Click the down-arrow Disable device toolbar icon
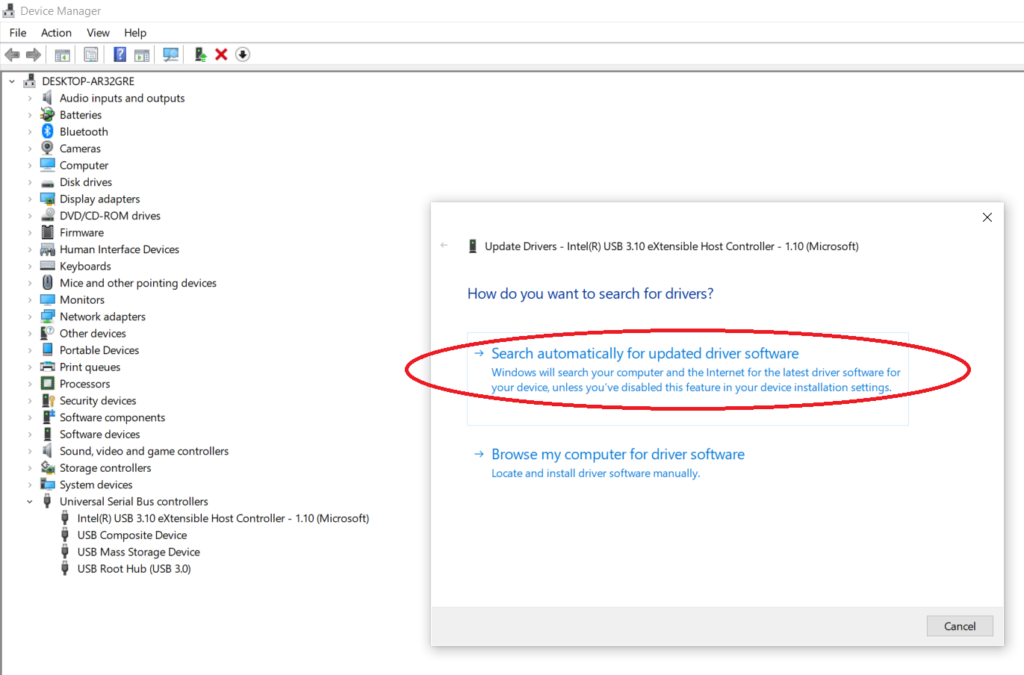This screenshot has width=1024, height=675. pyautogui.click(x=242, y=54)
